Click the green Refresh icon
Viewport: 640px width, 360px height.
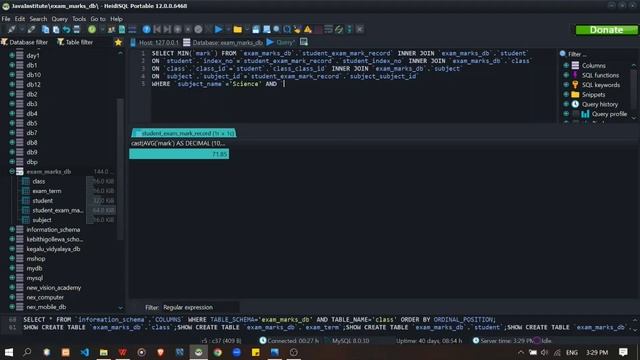92,29
